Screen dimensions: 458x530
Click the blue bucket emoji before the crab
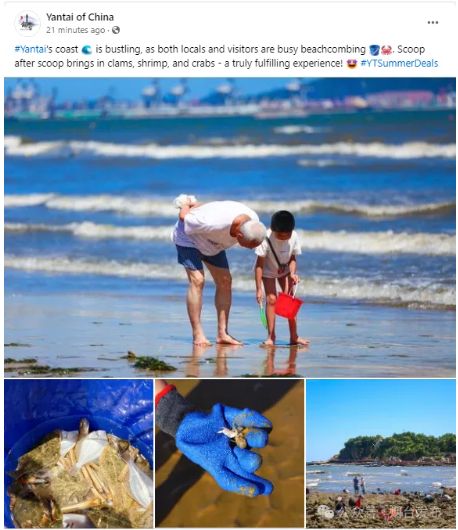coord(375,50)
